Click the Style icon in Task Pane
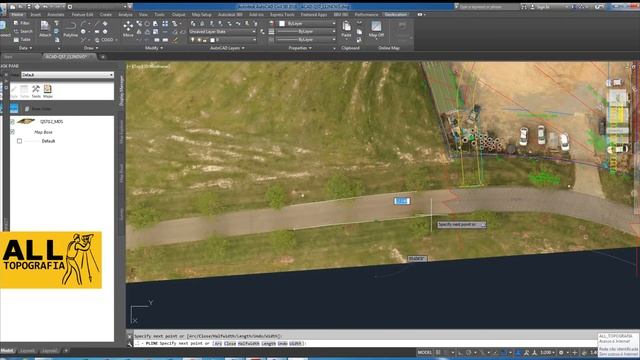The width and height of the screenshot is (640, 360). 14,91
